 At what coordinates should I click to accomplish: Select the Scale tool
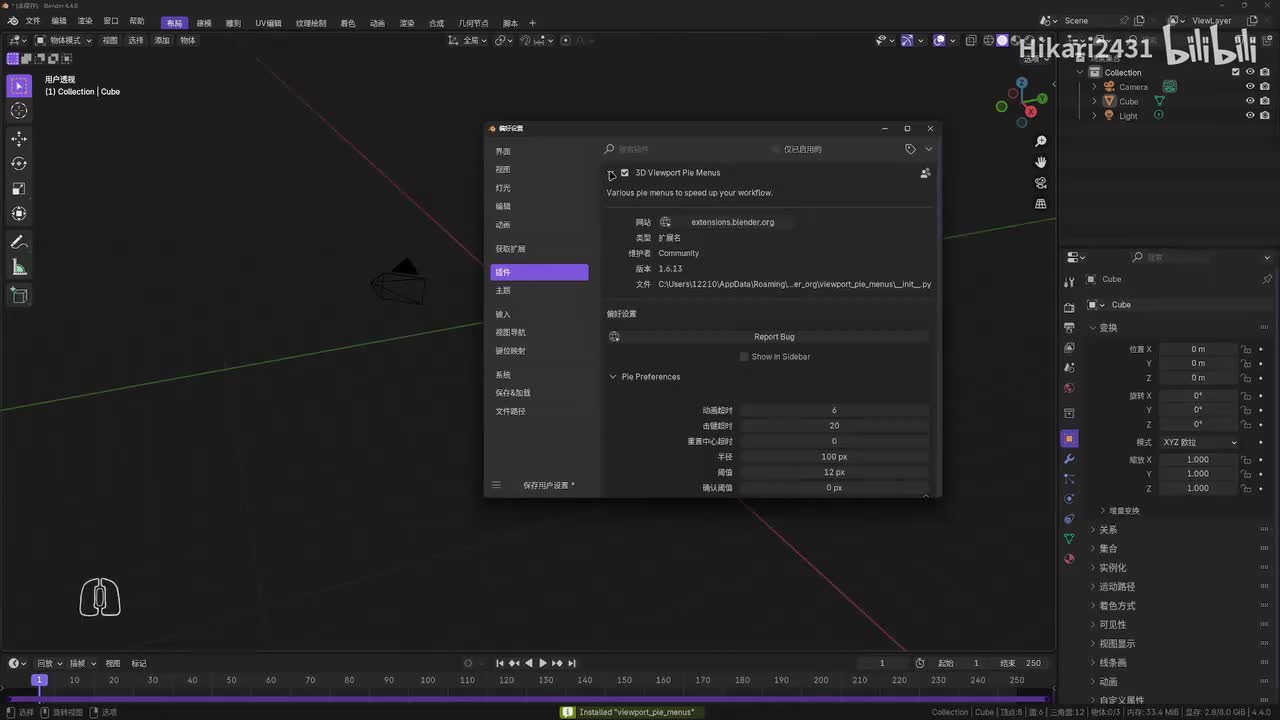click(19, 188)
